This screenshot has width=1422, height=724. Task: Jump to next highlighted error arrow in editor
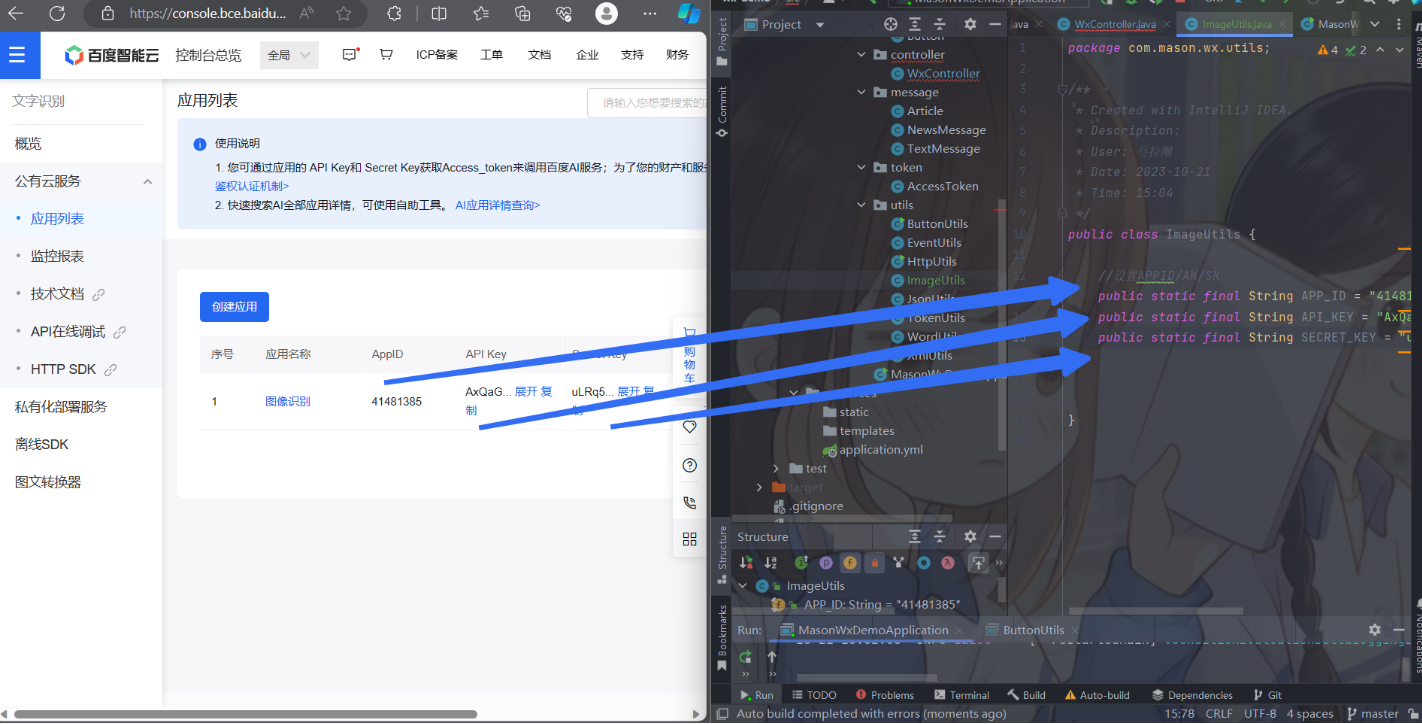[1400, 49]
